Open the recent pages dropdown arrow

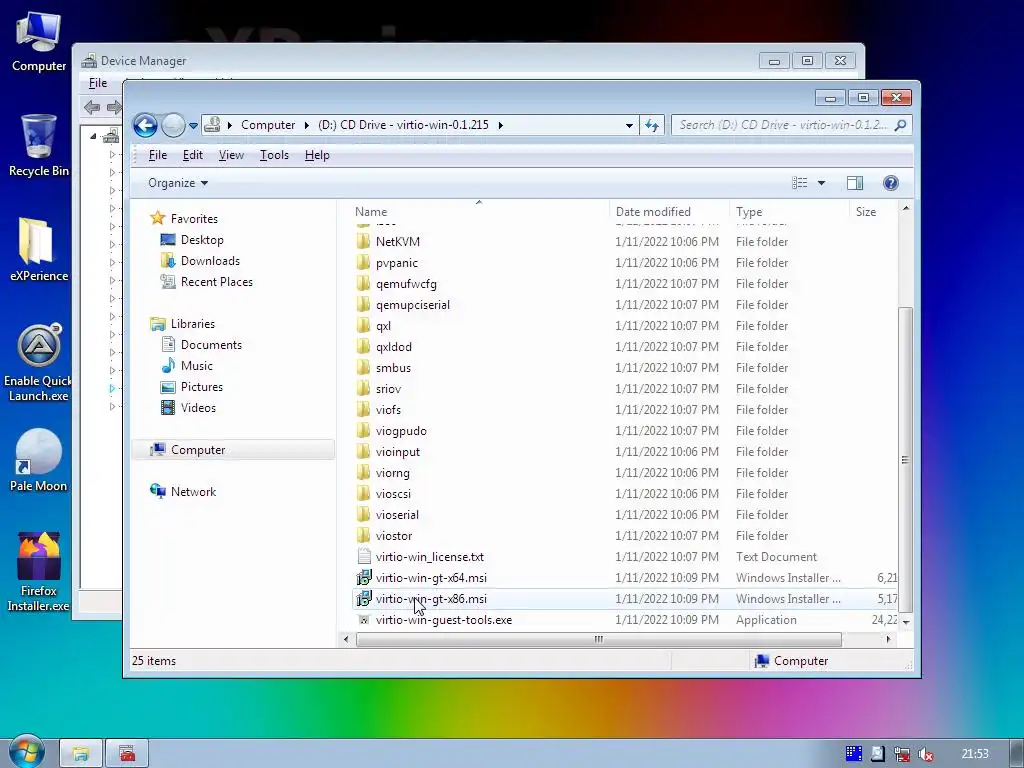coord(193,125)
